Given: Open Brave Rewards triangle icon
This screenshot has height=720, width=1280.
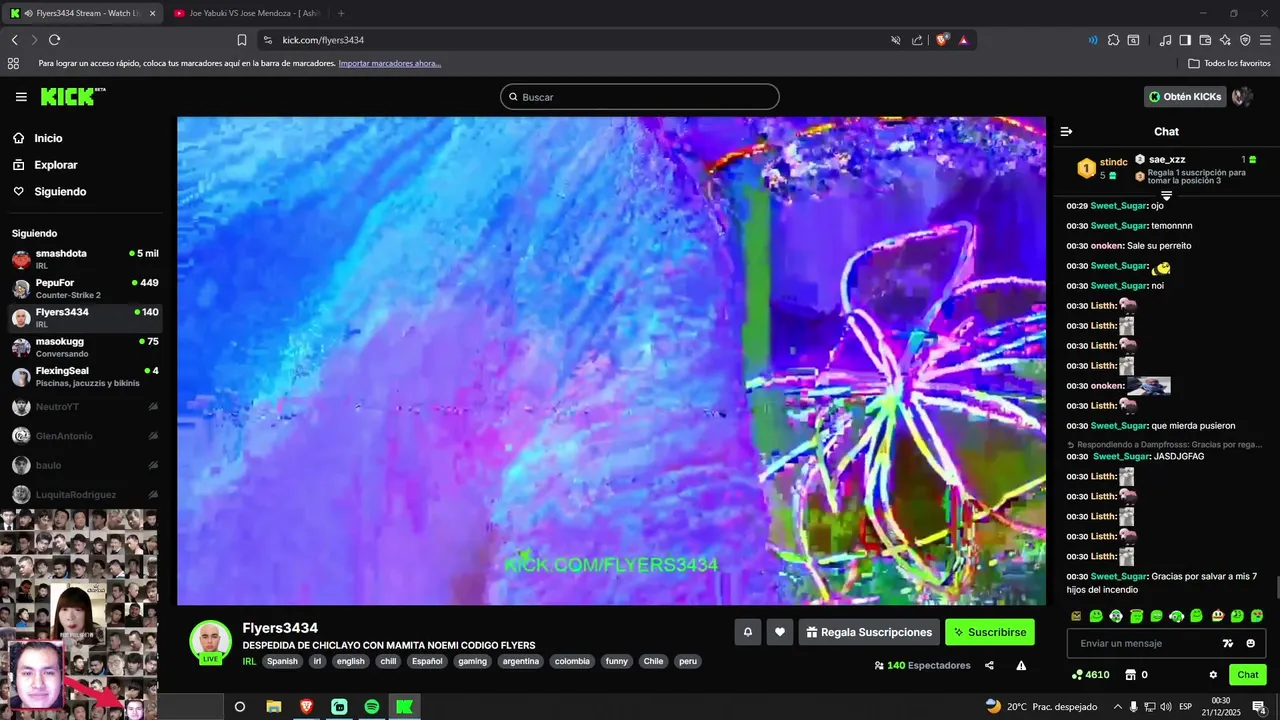Looking at the screenshot, I should click(x=963, y=40).
